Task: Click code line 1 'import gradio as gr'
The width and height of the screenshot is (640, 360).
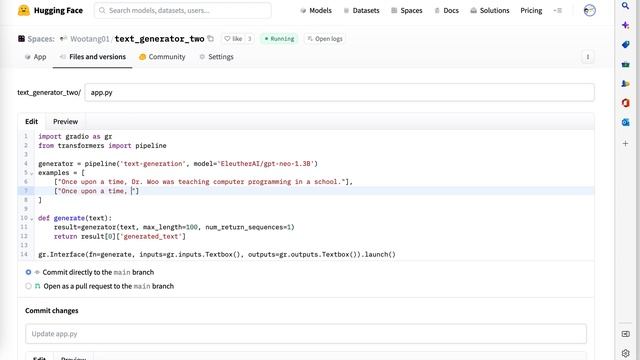Action: pyautogui.click(x=75, y=136)
